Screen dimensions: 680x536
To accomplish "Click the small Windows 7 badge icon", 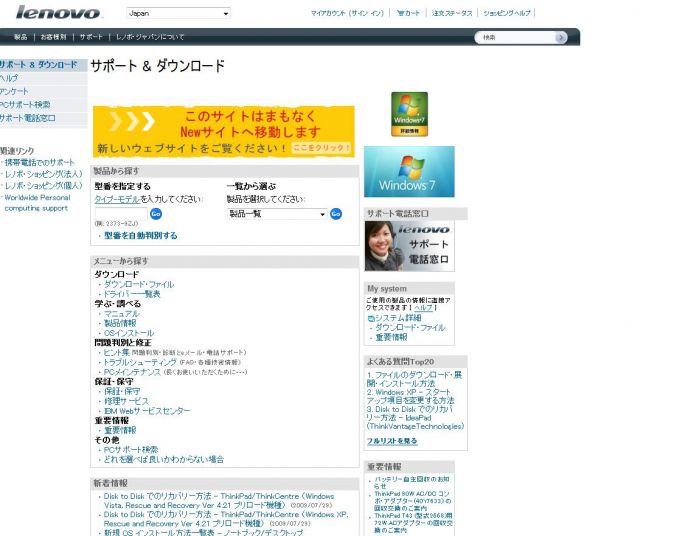I will [x=409, y=114].
